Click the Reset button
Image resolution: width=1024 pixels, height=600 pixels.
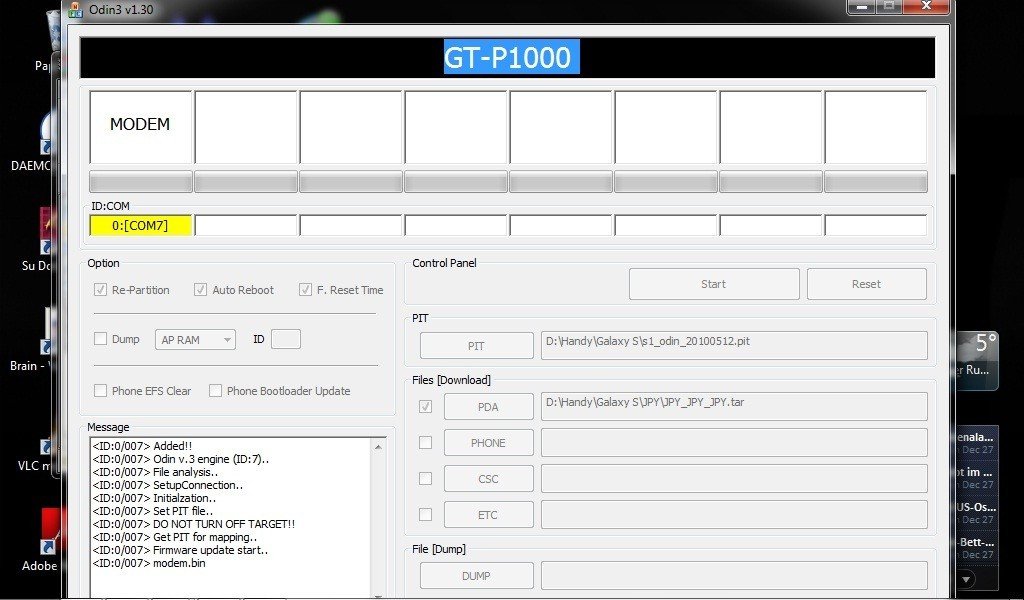pyautogui.click(x=867, y=284)
